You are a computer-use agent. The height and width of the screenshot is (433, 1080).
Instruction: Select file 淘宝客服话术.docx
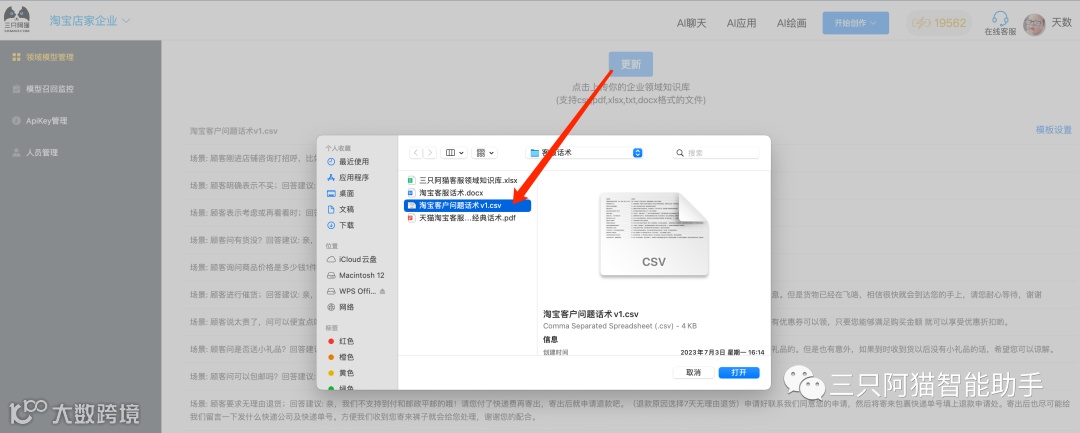coord(468,193)
